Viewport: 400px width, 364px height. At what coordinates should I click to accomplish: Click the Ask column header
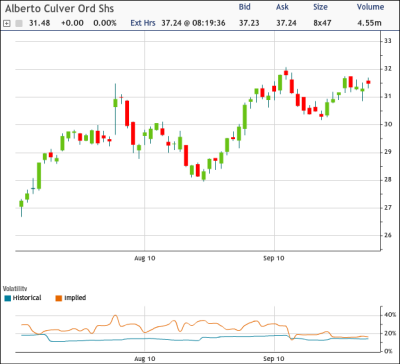[282, 7]
